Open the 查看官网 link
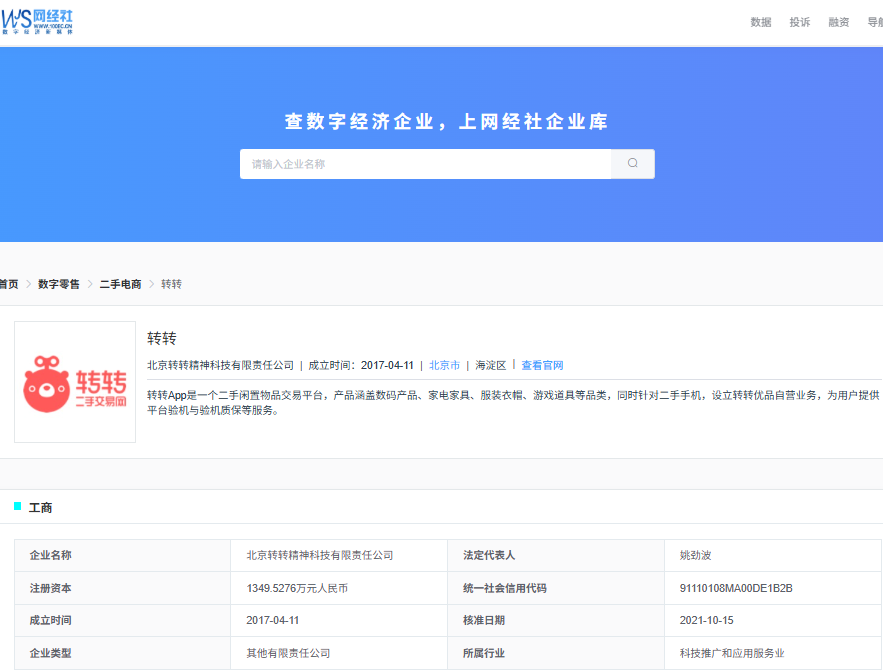Screen dimensions: 883x671 pos(542,365)
